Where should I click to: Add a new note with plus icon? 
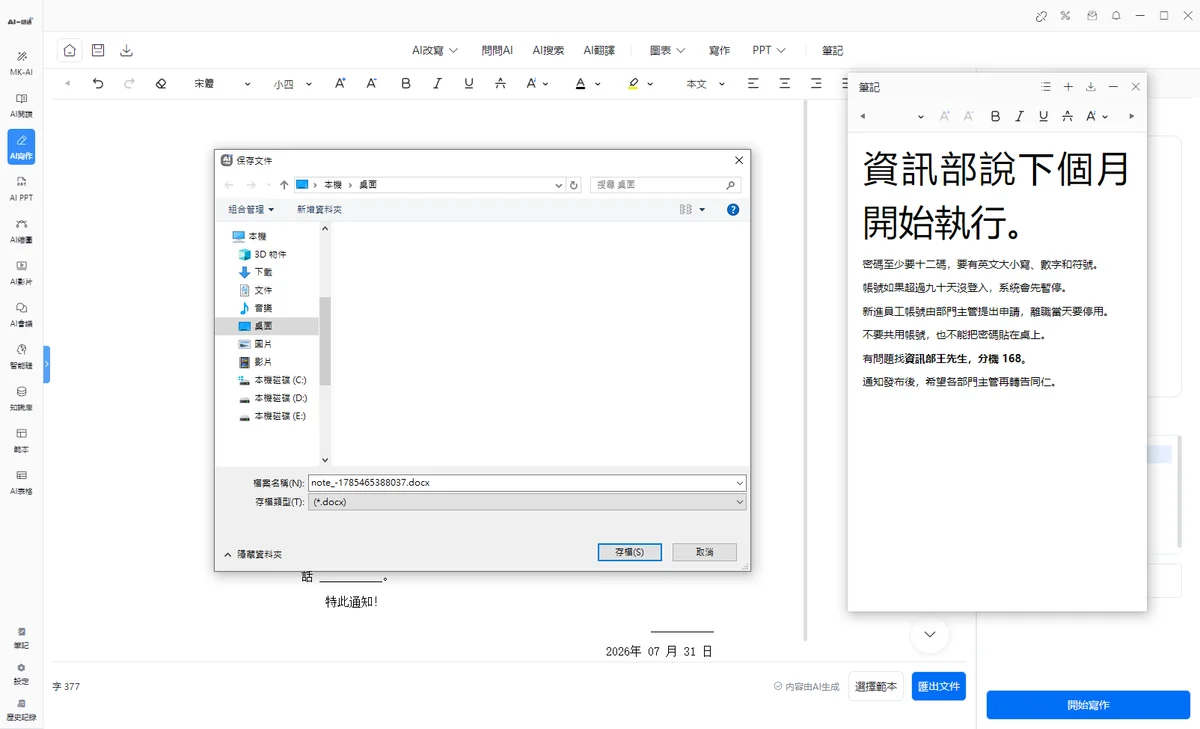(x=1068, y=87)
